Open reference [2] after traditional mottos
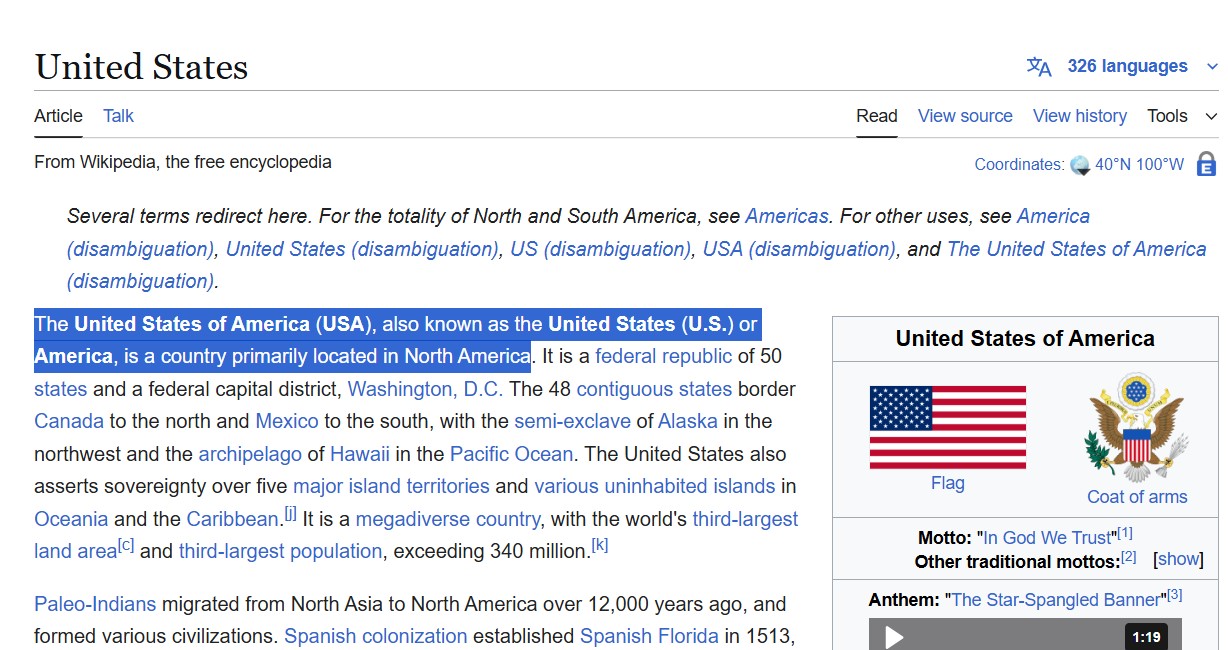 tap(1129, 556)
